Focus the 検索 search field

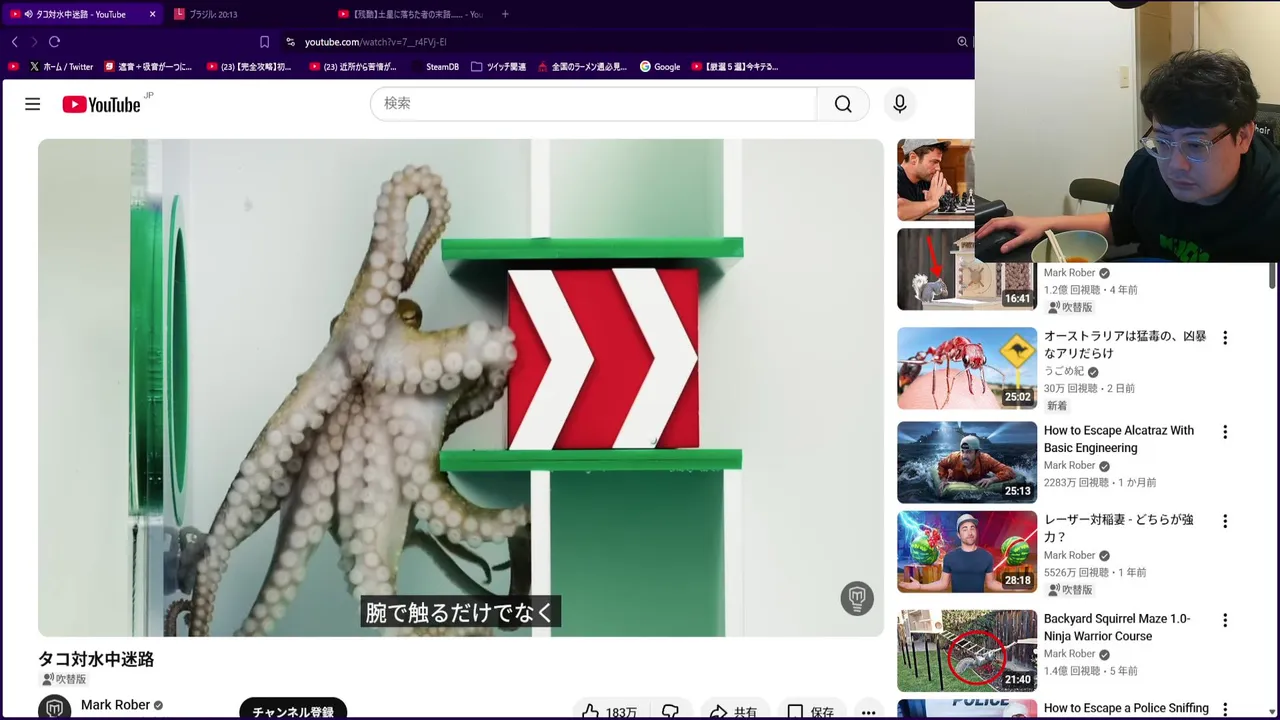(594, 104)
